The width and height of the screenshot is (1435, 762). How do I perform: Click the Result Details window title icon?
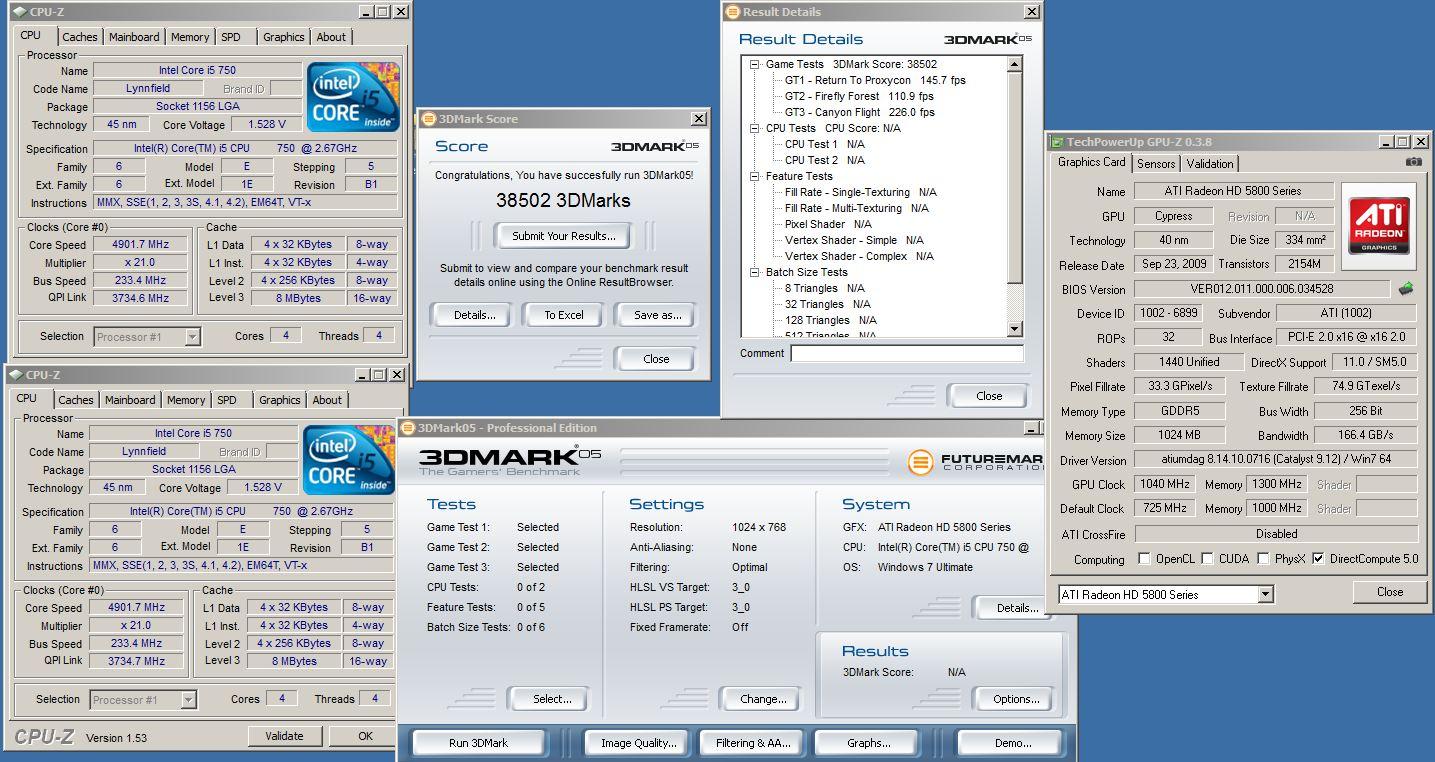[733, 12]
